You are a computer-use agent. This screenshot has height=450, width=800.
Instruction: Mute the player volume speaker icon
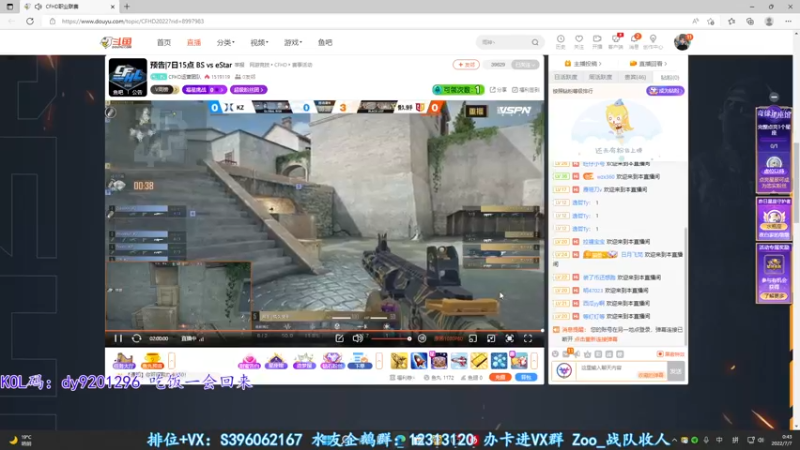pos(358,338)
